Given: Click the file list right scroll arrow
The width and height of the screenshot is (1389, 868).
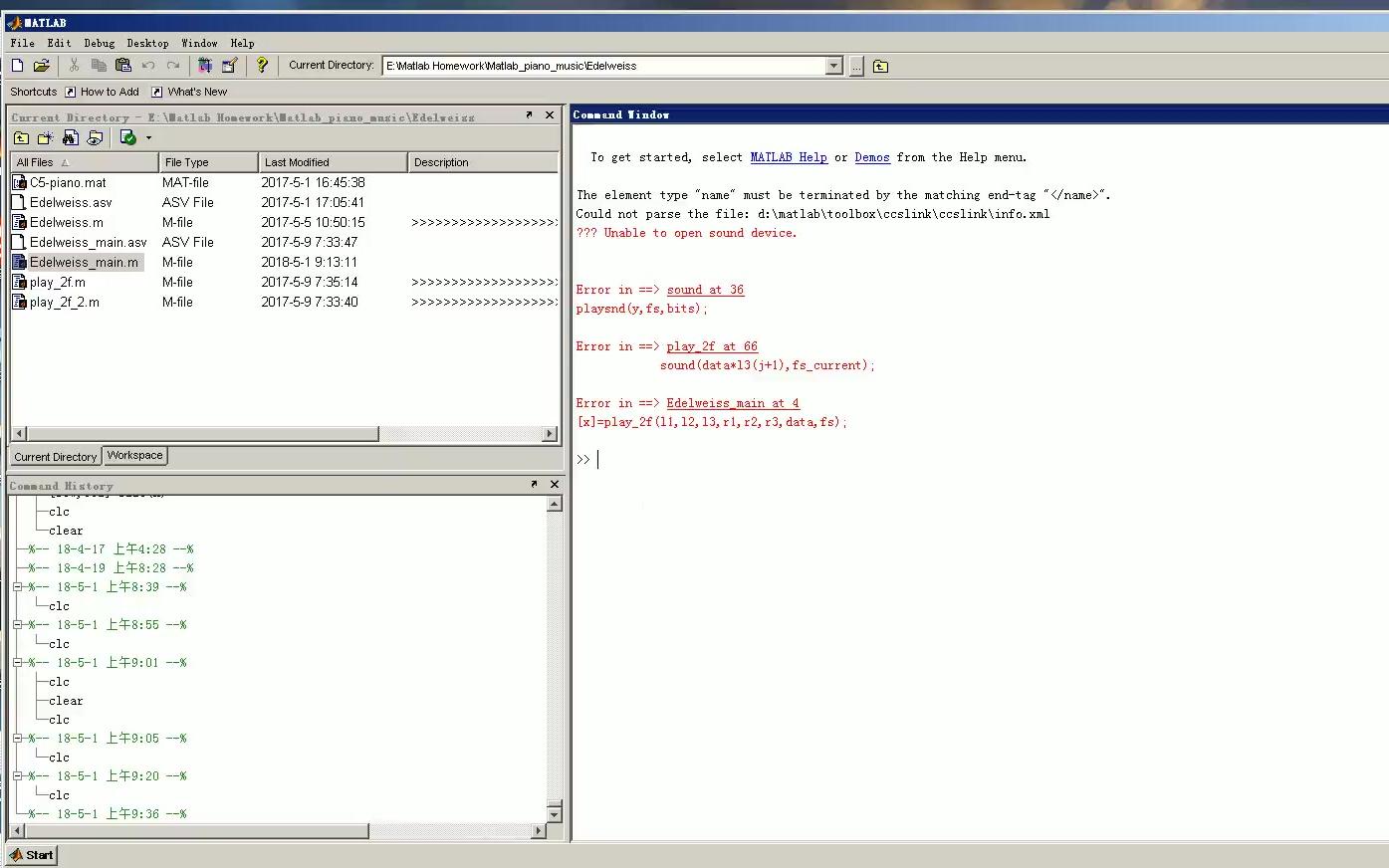Looking at the screenshot, I should point(550,434).
